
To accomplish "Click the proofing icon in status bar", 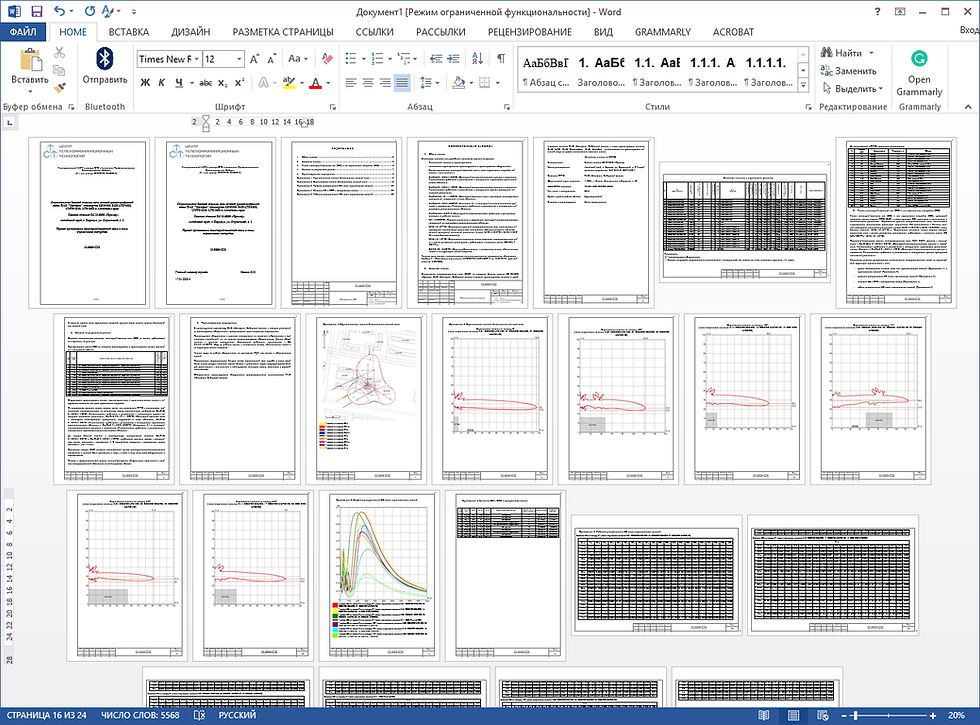I will (199, 715).
